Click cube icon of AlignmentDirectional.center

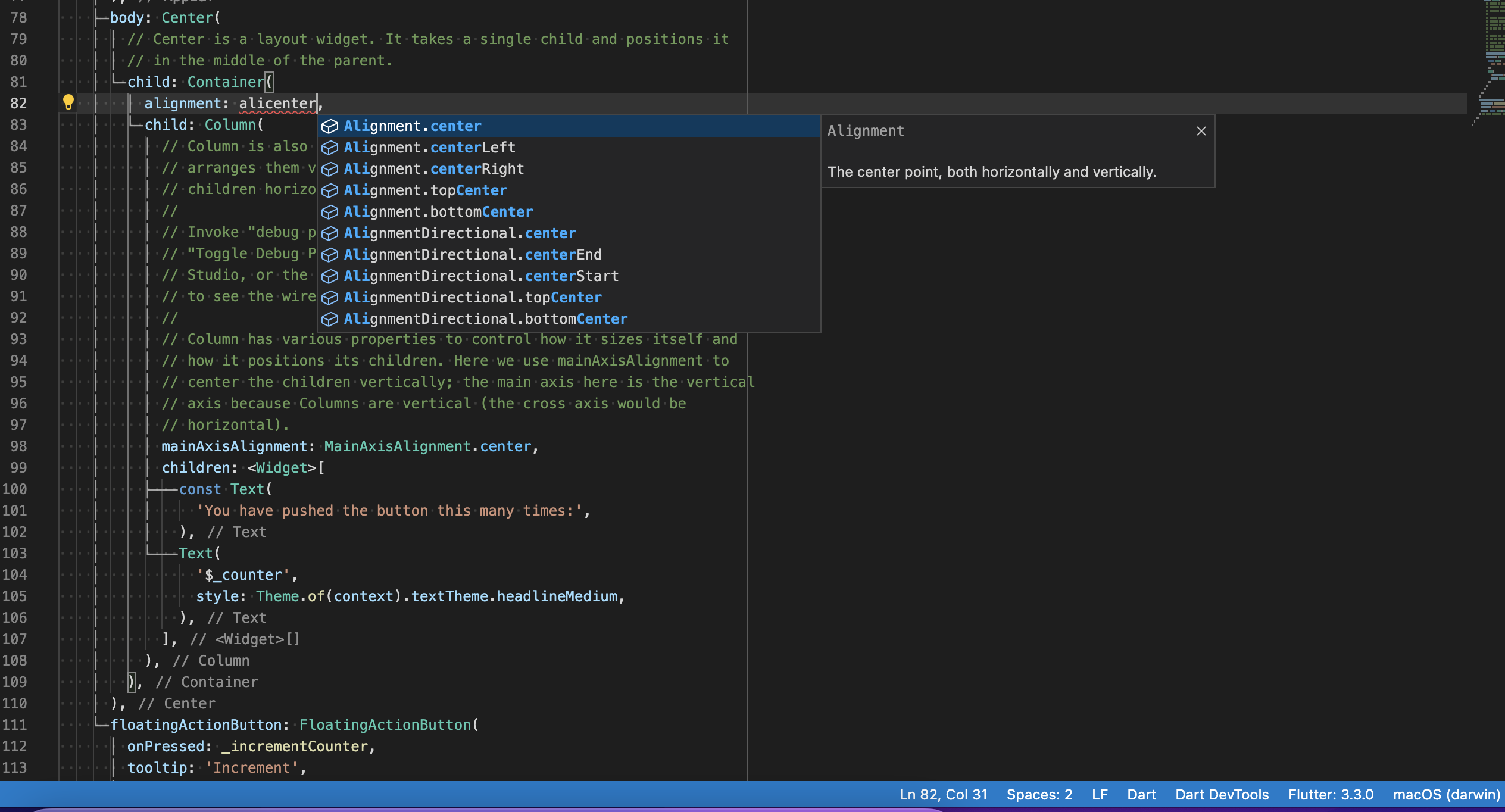pyautogui.click(x=330, y=233)
